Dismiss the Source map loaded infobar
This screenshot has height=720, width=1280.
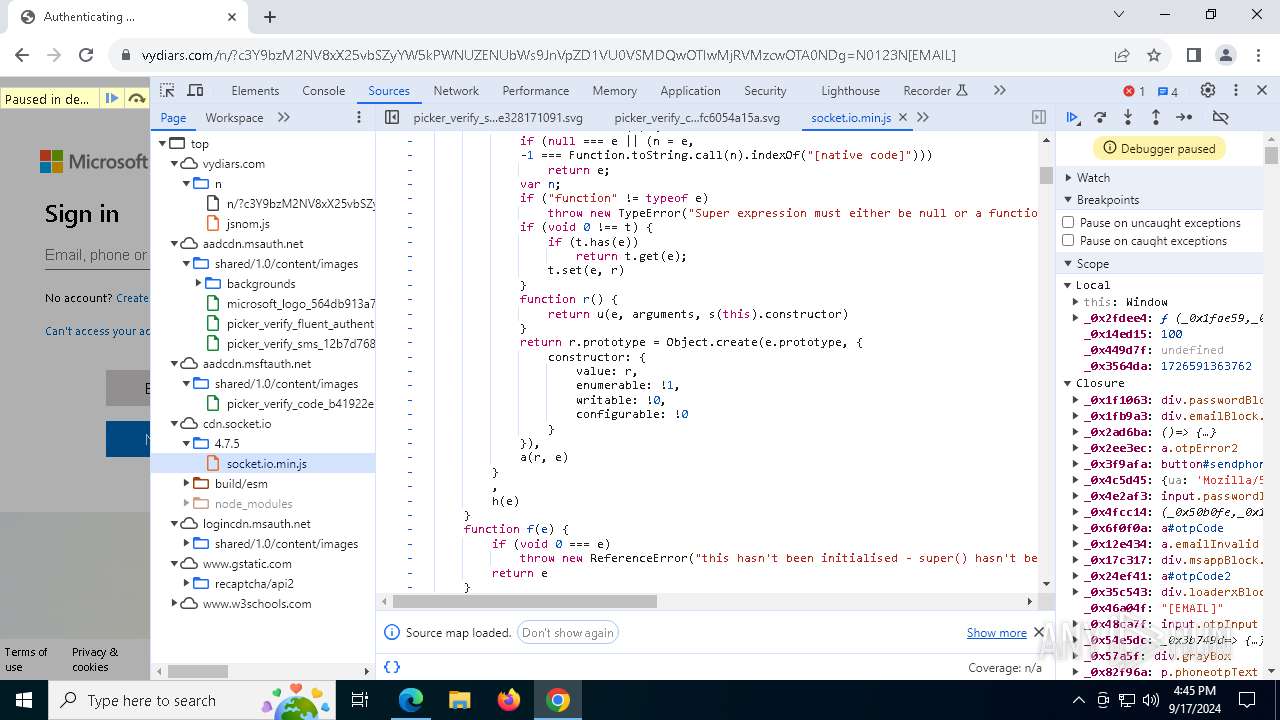coord(1039,632)
